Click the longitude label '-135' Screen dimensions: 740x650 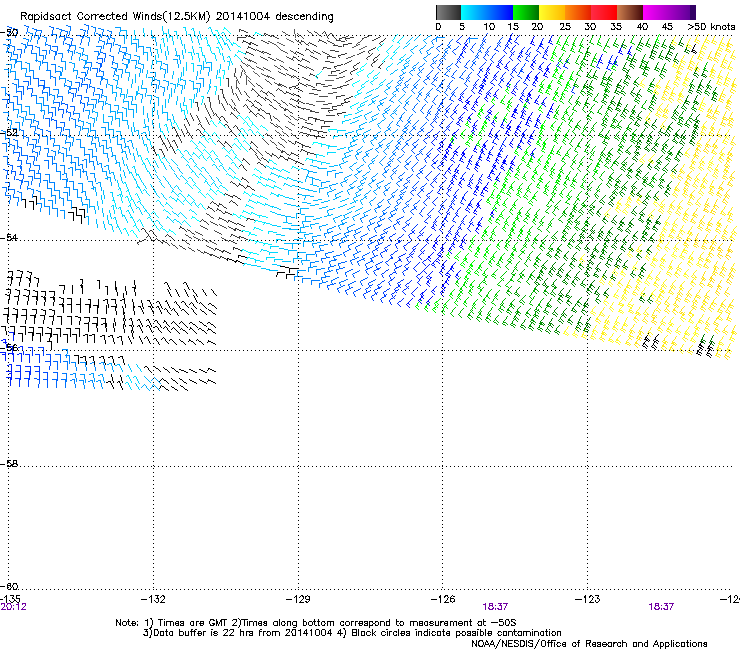(12, 599)
